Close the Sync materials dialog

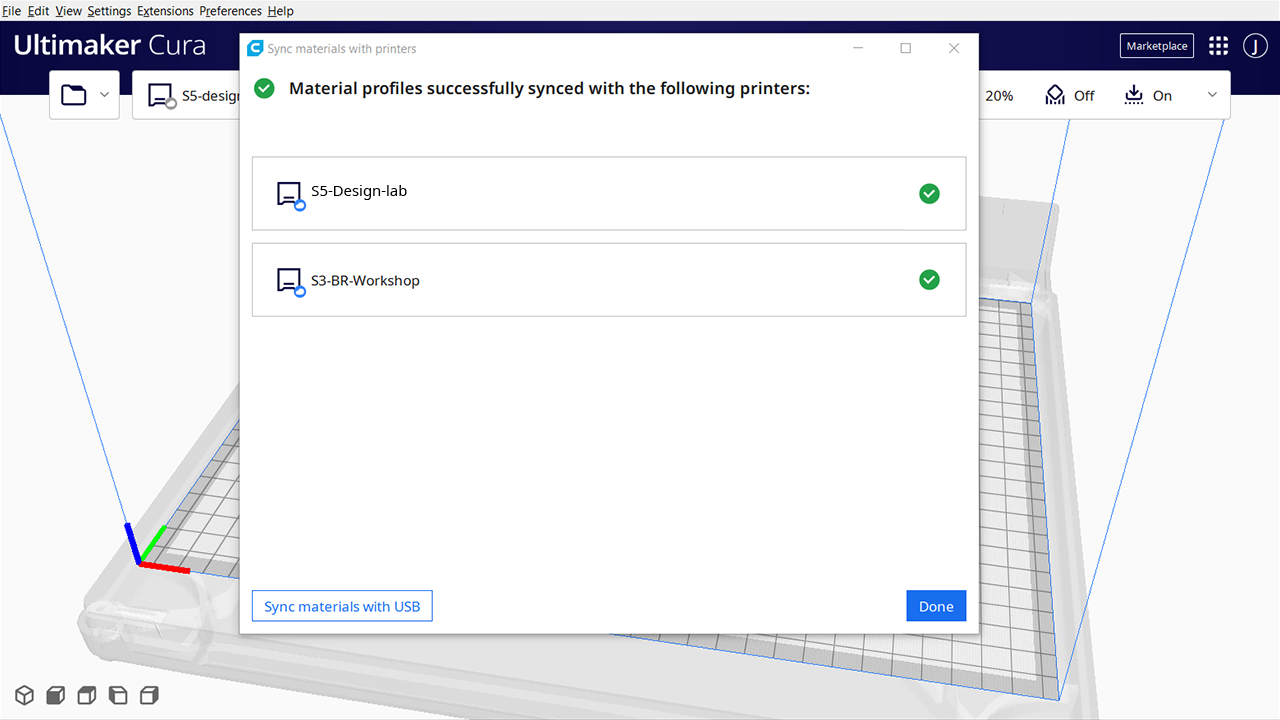pyautogui.click(x=954, y=48)
